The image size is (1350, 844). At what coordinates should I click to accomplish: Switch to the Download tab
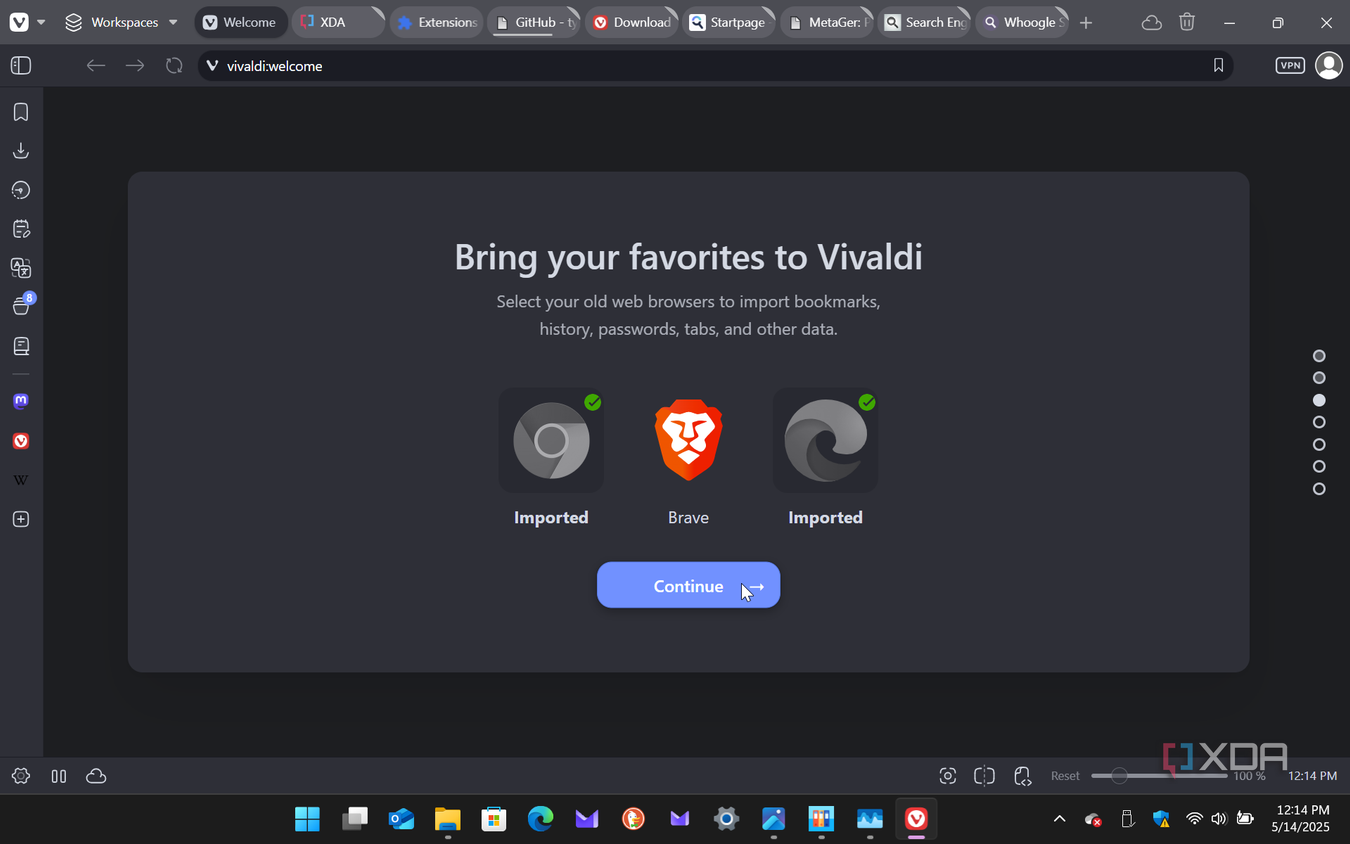(x=632, y=22)
